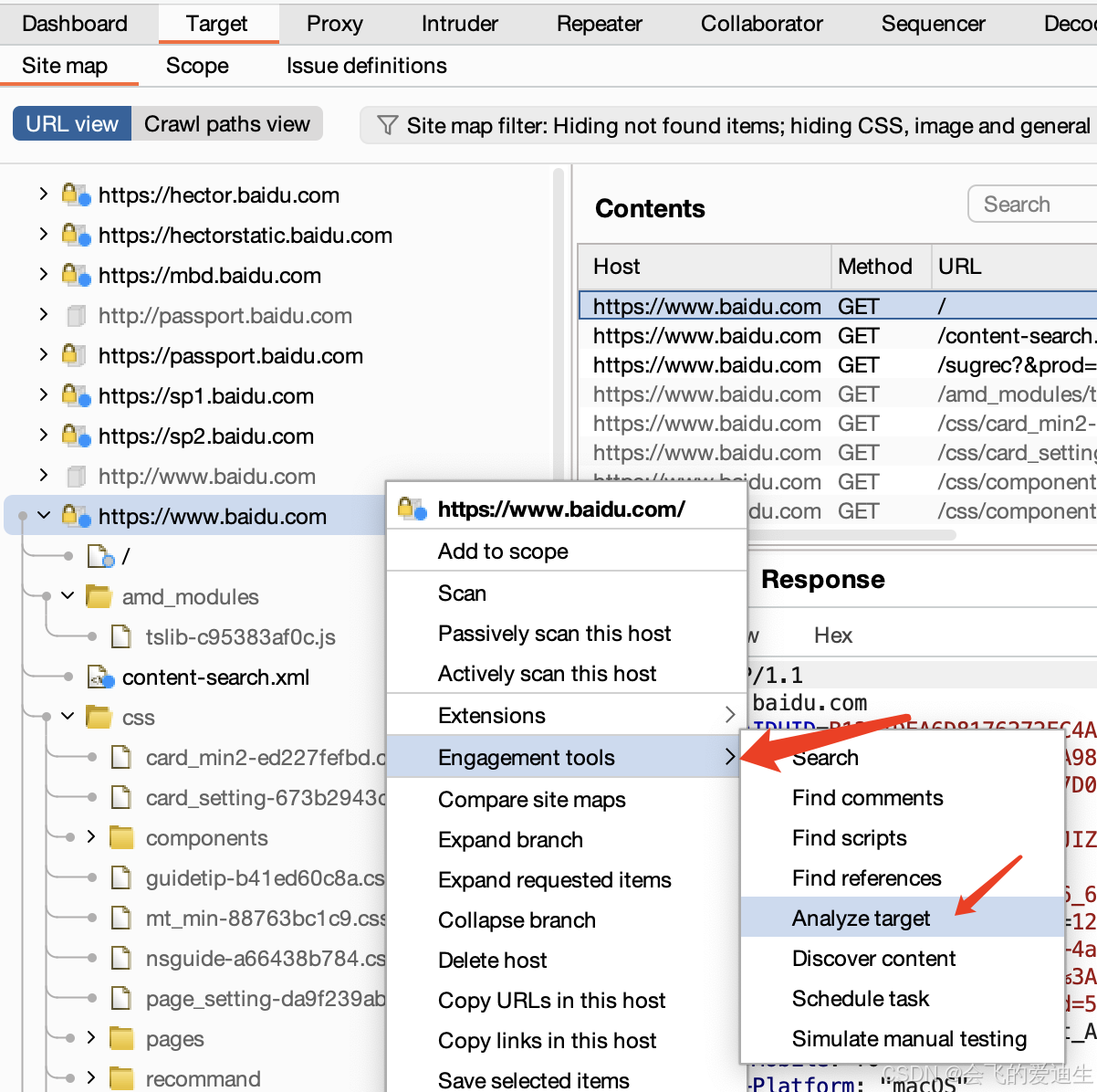Choose Schedule task in submenu

(x=902, y=998)
